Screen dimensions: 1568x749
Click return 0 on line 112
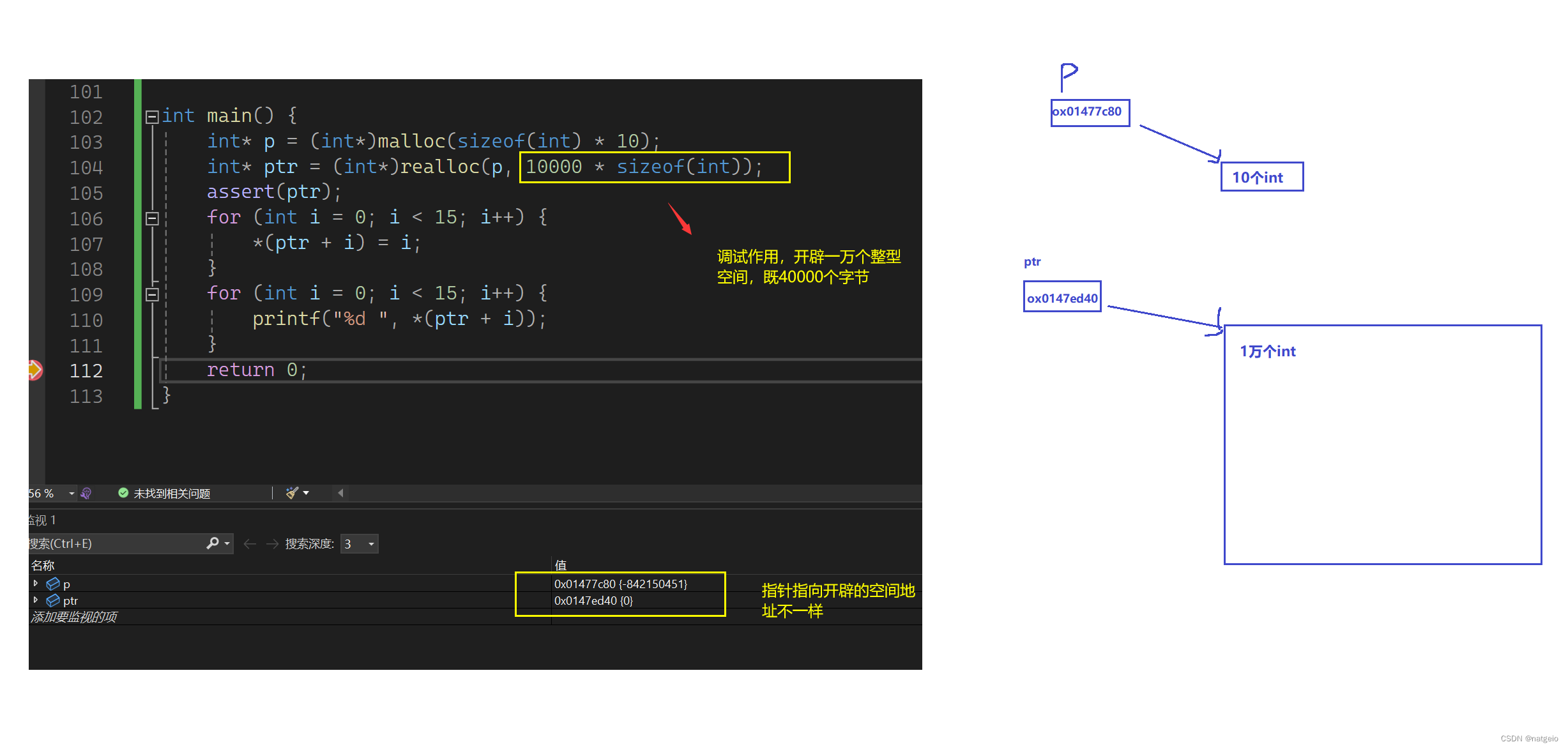click(257, 370)
